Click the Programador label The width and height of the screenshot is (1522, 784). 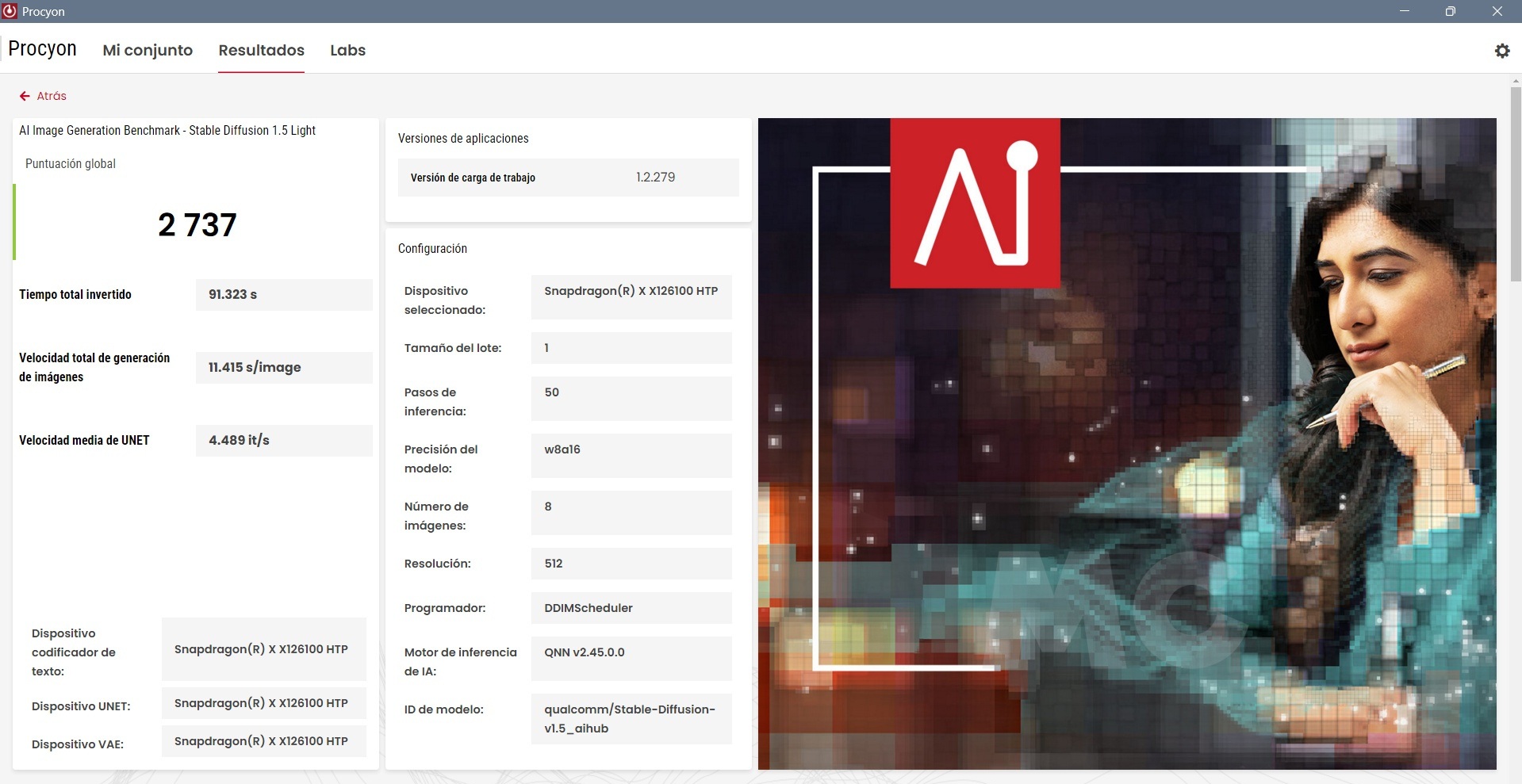[x=445, y=608]
